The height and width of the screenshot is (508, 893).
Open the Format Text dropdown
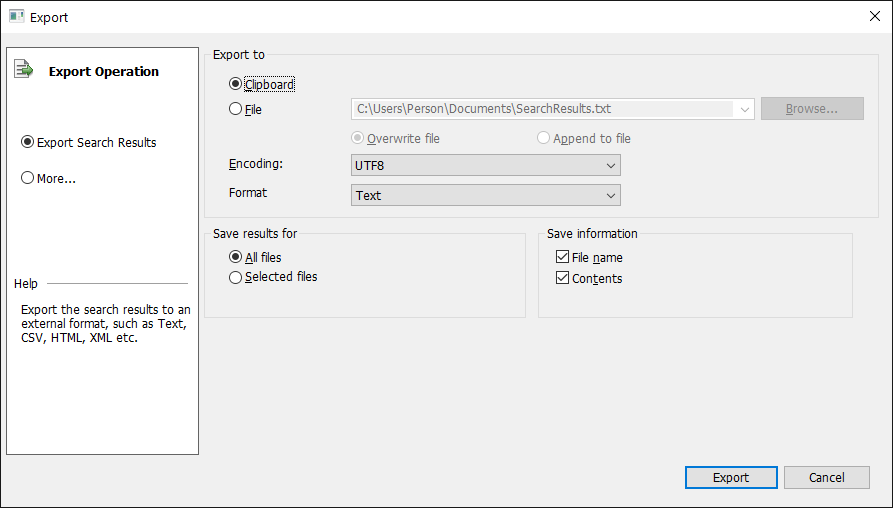[x=486, y=195]
